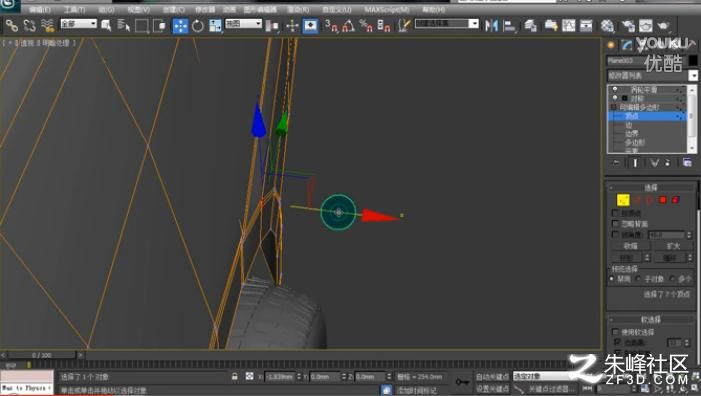701x396 pixels.
Task: Click the Mirror tool icon
Action: (491, 25)
